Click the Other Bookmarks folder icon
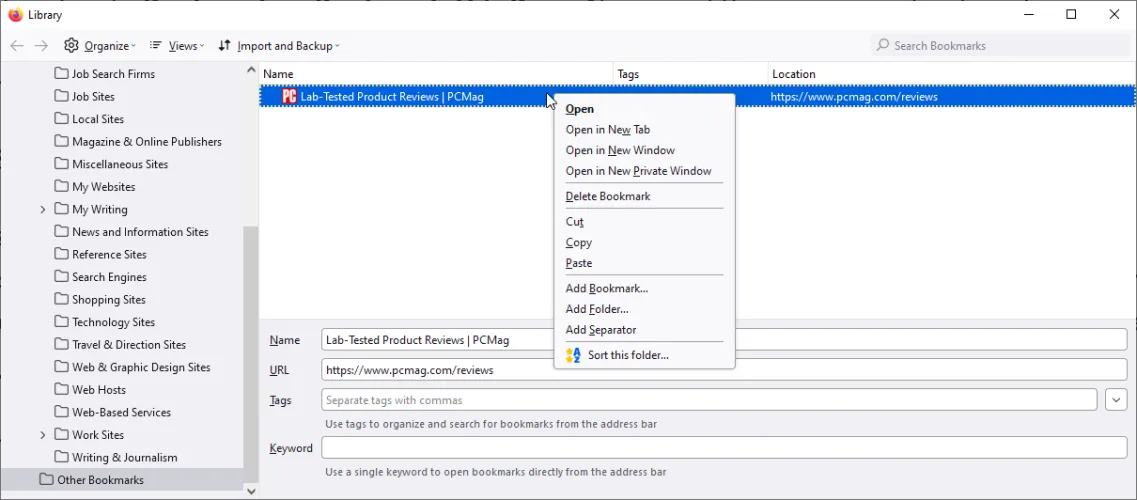Screen dimensions: 1137x500 click(x=46, y=480)
